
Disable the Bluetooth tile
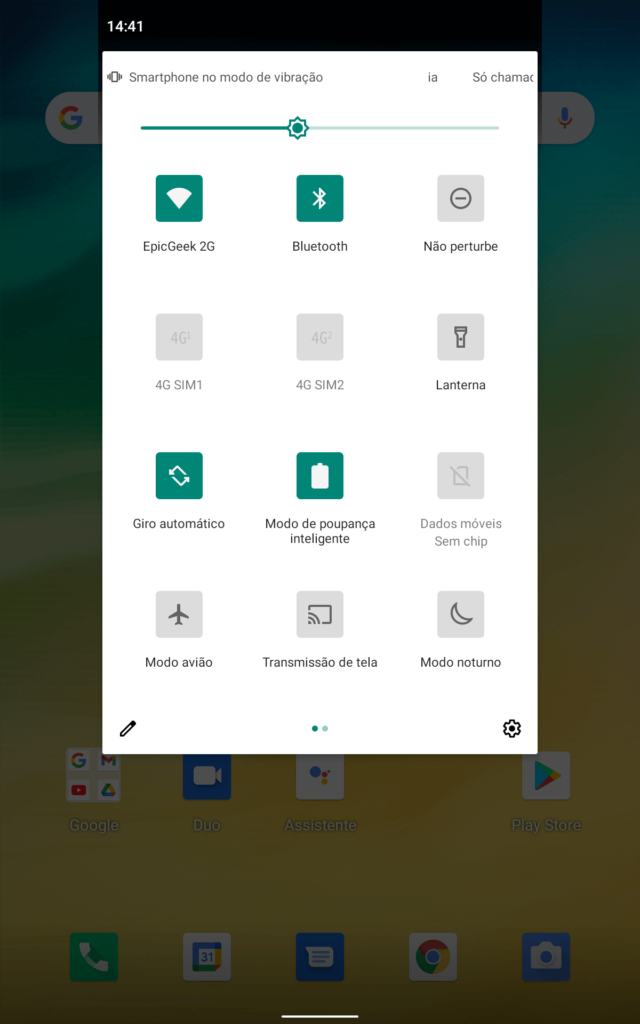(320, 198)
